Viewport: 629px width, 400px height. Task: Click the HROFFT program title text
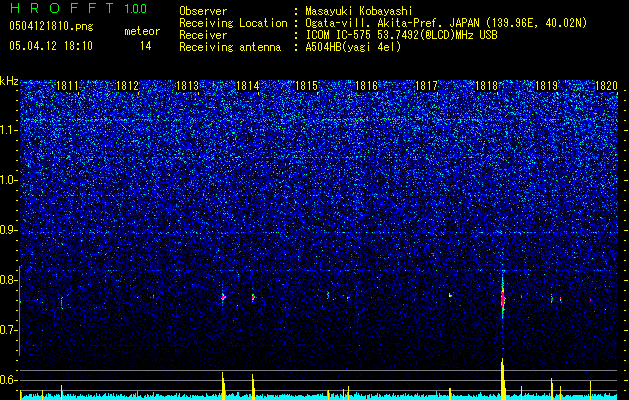click(62, 8)
